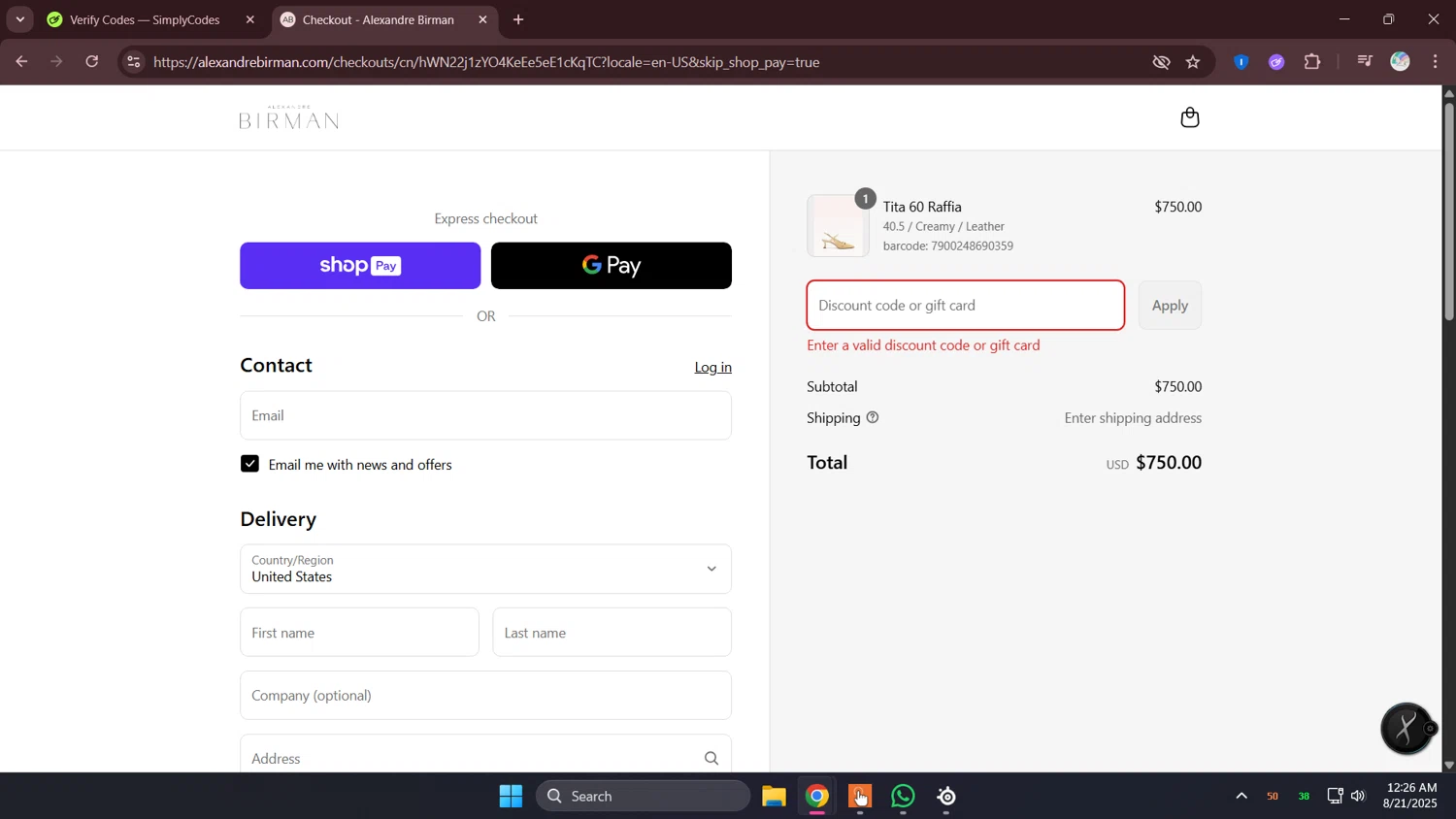Open the Chrome profile avatar
Viewport: 1456px width, 819px height.
pos(1400,62)
